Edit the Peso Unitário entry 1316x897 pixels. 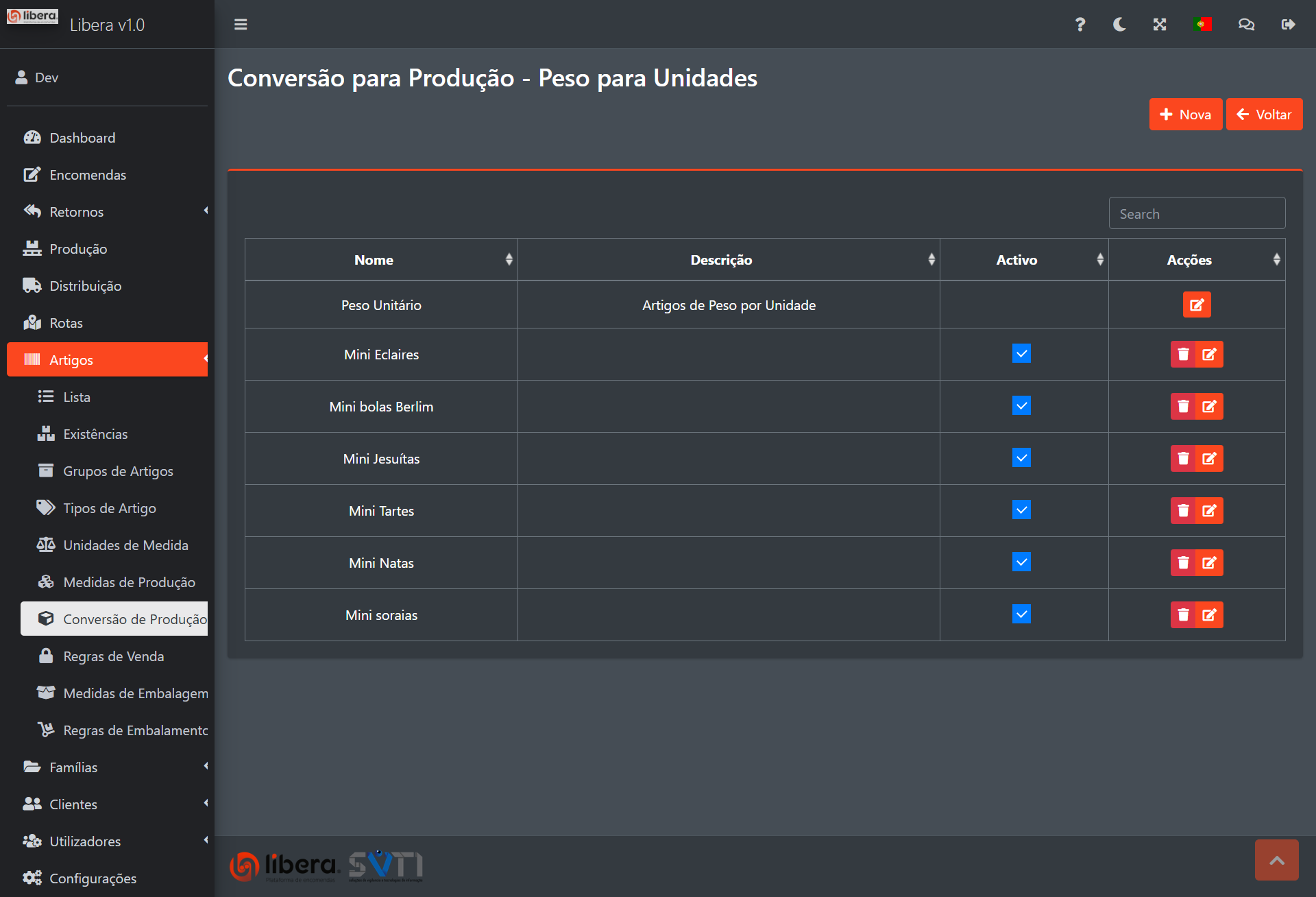tap(1197, 305)
